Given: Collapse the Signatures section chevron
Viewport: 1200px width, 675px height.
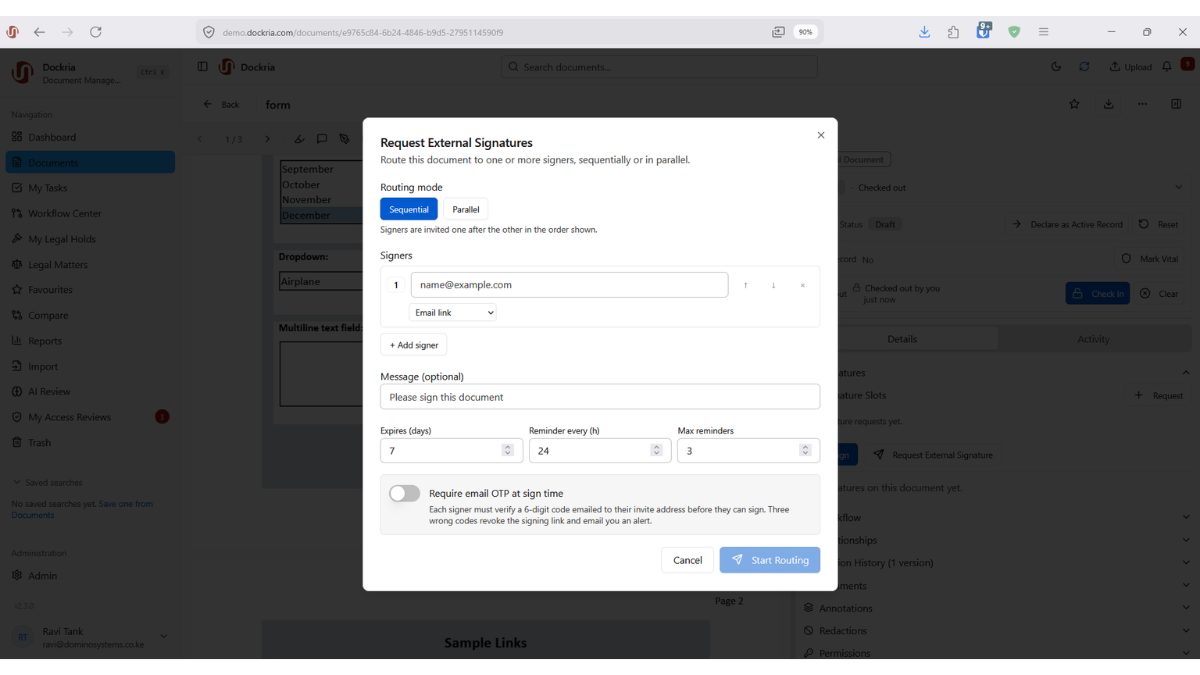Looking at the screenshot, I should (x=1185, y=373).
